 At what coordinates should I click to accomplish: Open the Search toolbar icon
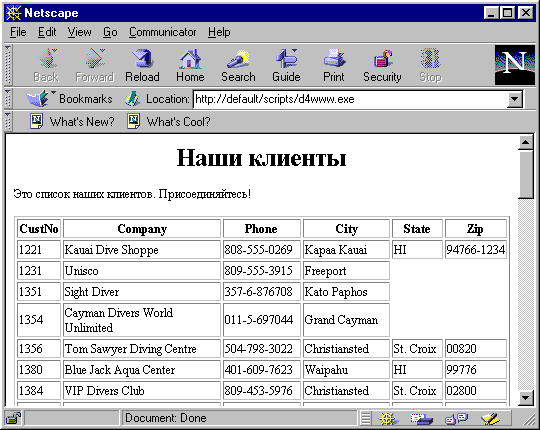[238, 65]
